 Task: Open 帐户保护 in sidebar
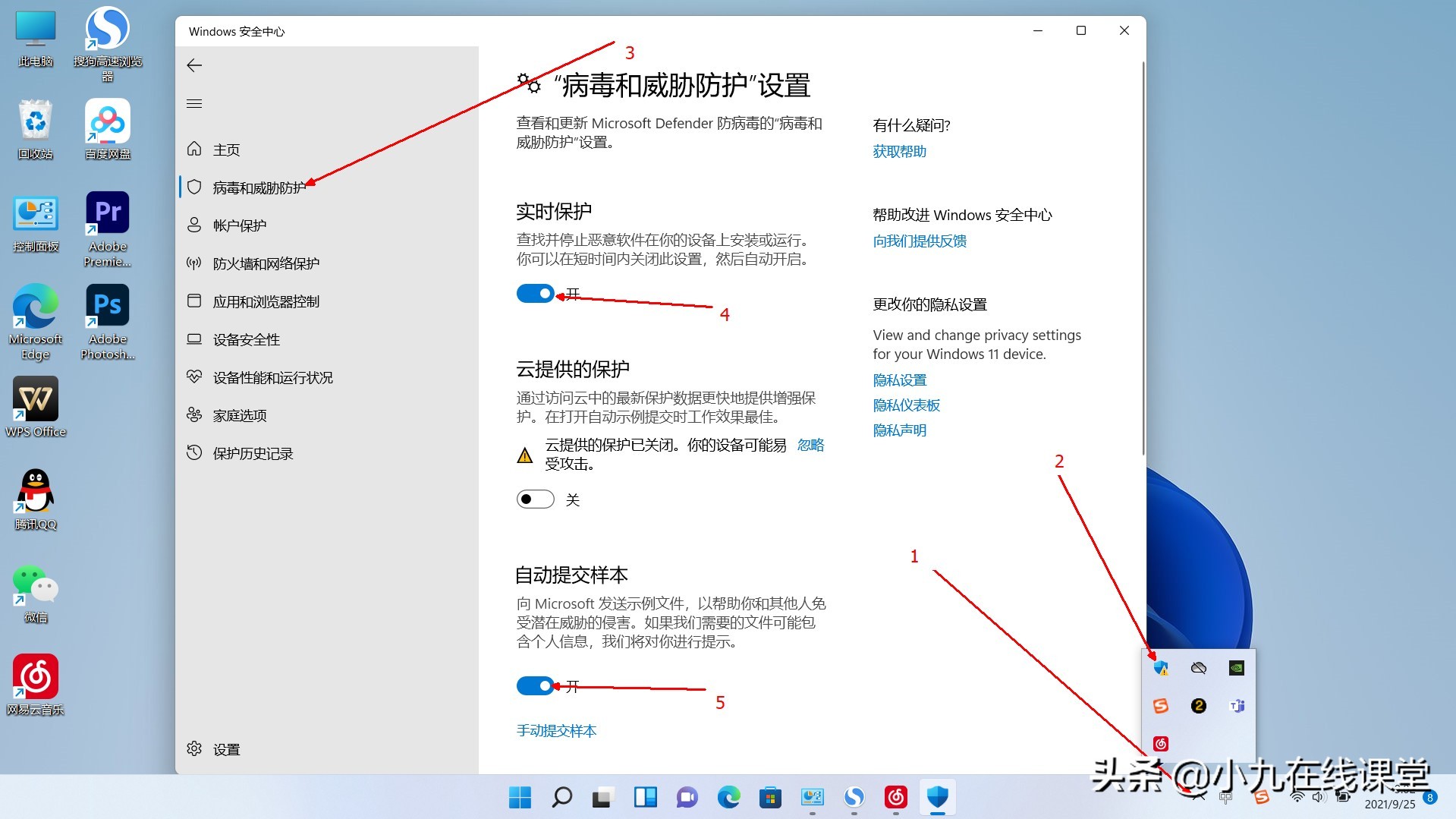point(240,225)
